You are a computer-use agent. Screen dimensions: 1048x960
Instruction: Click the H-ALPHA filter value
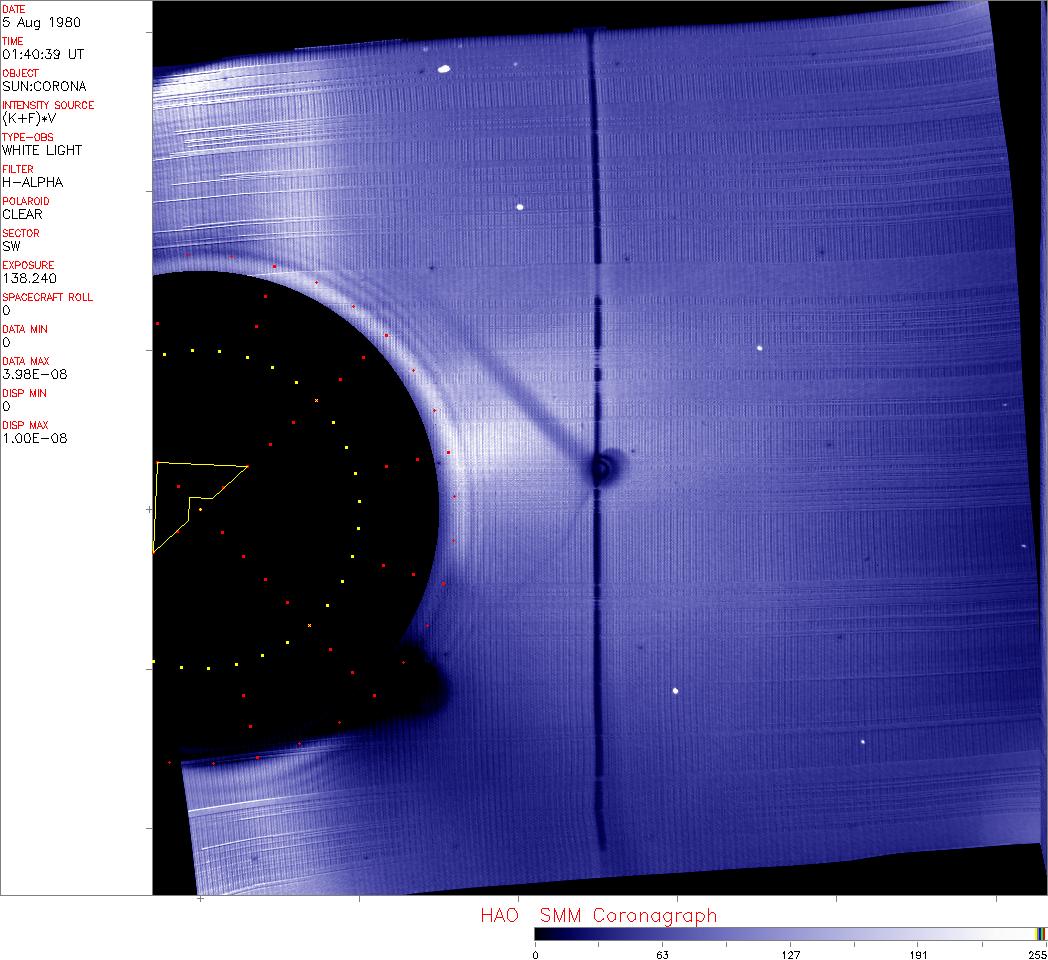coord(33,182)
